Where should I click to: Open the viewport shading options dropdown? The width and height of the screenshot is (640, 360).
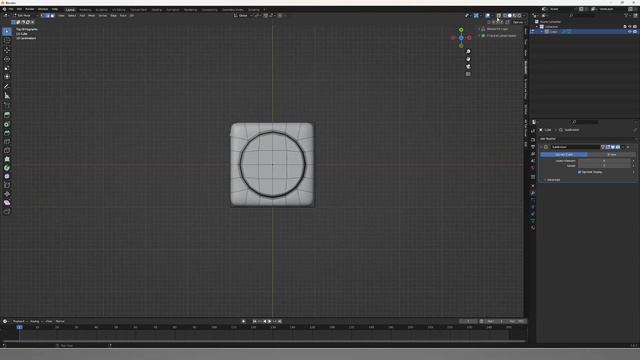click(x=524, y=16)
